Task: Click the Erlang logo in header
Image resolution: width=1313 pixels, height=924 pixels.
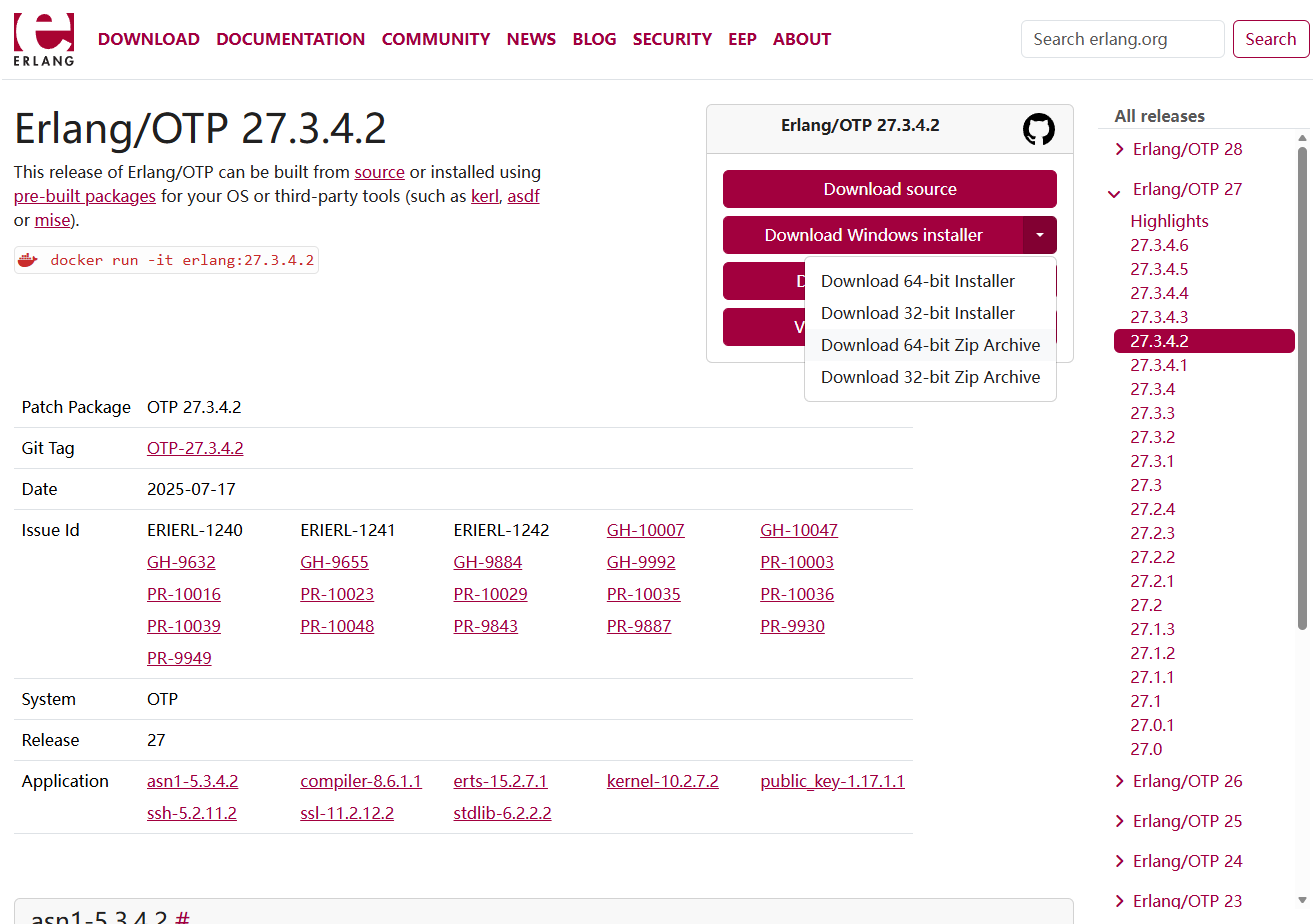Action: pyautogui.click(x=43, y=39)
